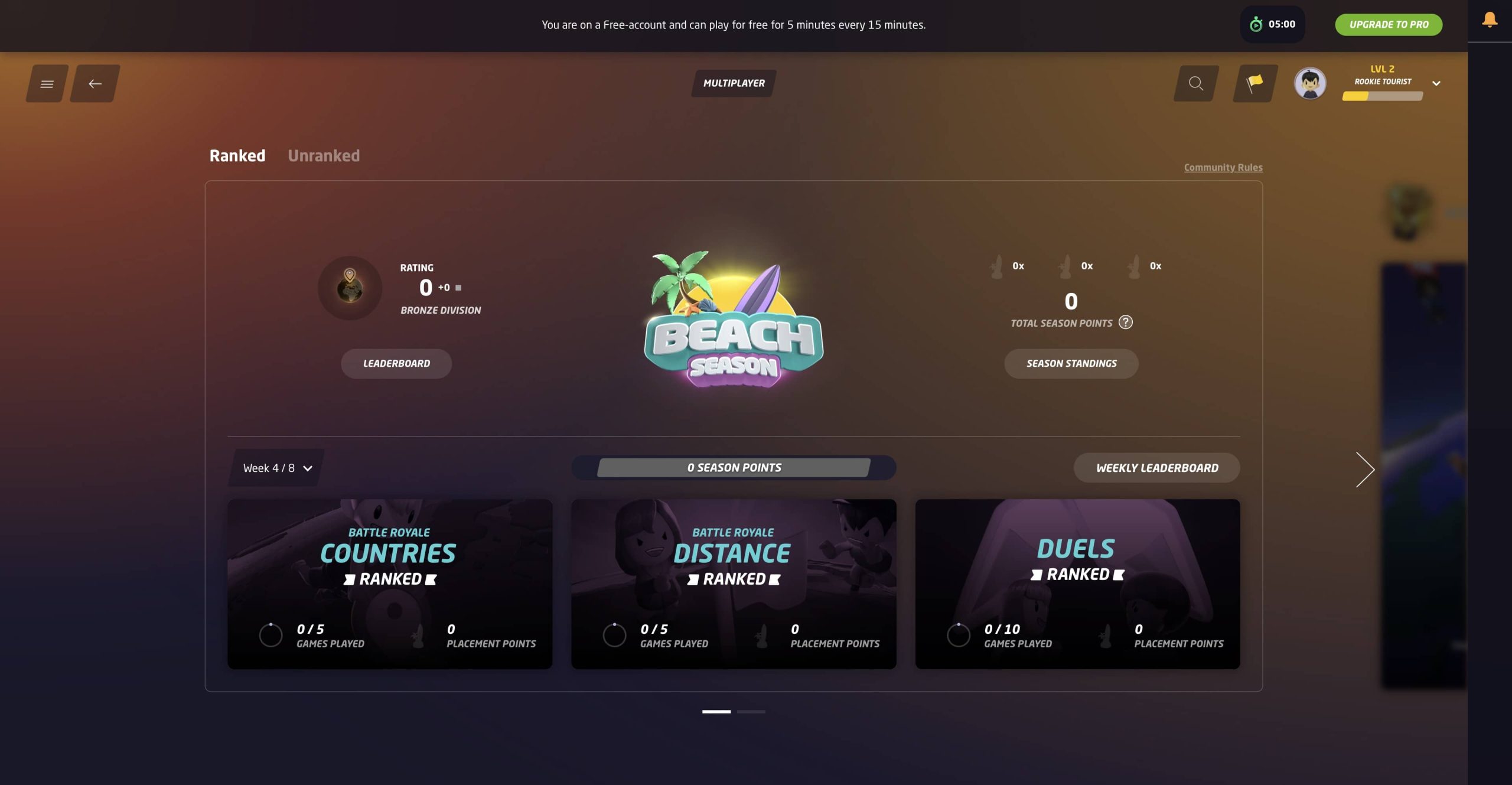Click the yellow flag icon

[x=1255, y=83]
